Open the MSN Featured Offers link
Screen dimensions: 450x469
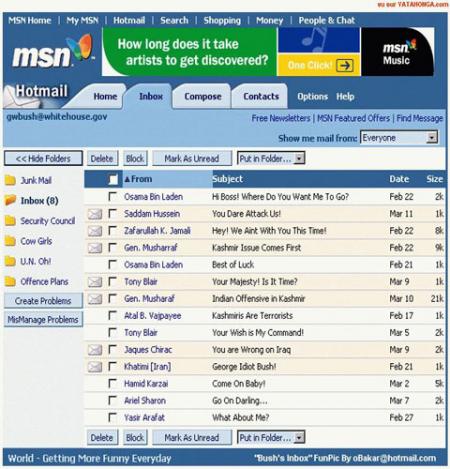tap(353, 118)
